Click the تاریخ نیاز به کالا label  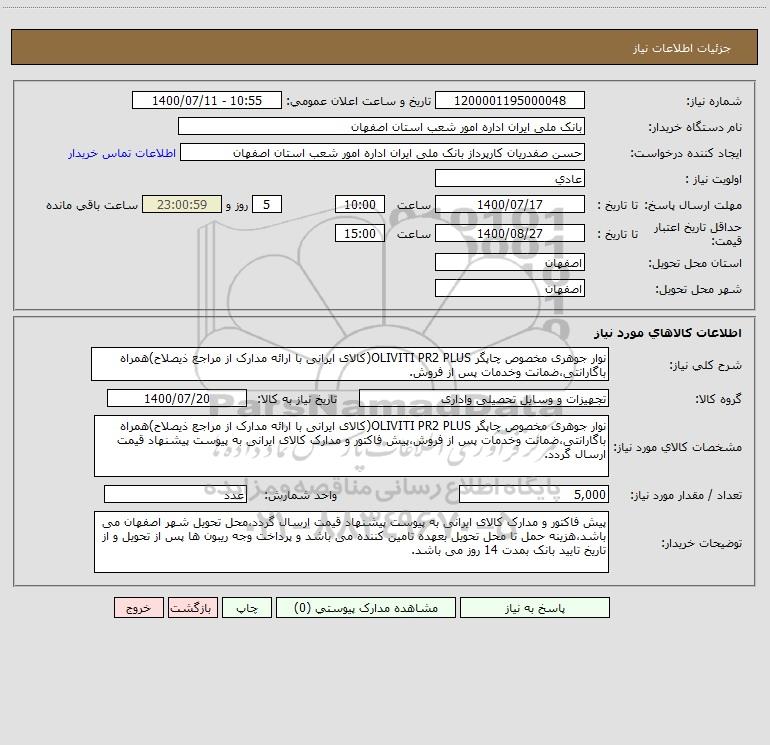pyautogui.click(x=298, y=399)
